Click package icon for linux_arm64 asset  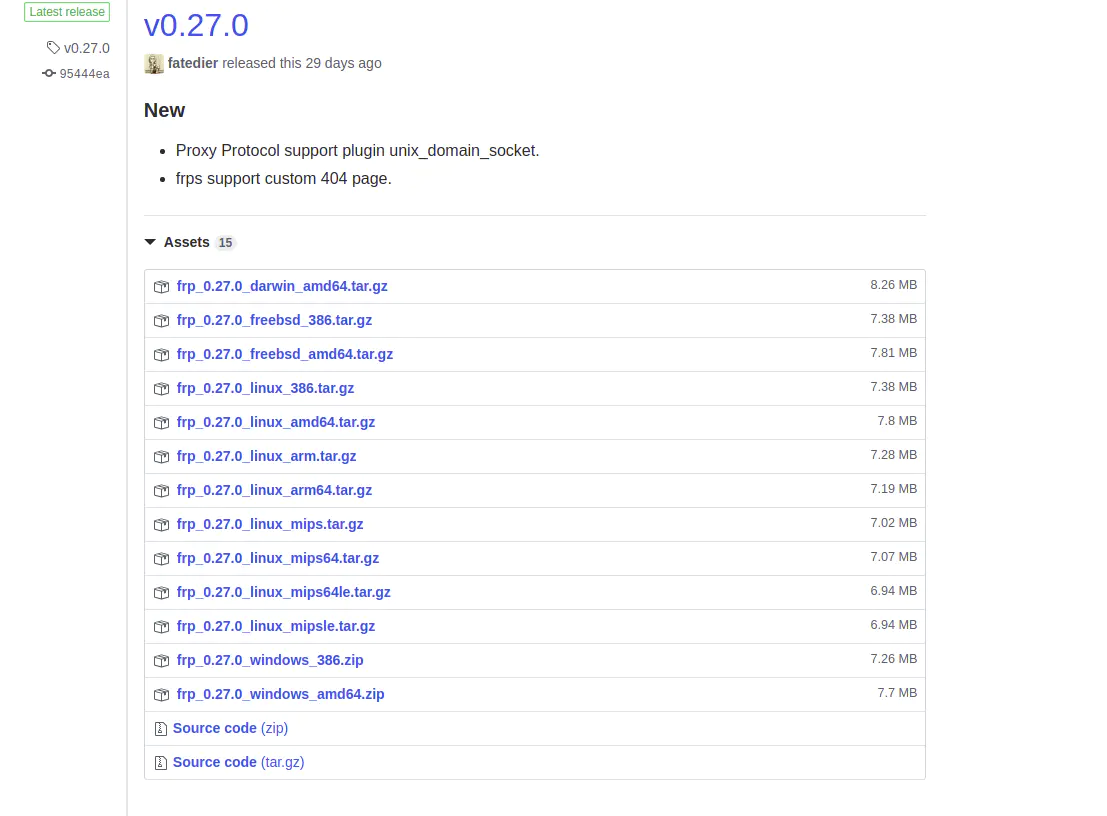(x=162, y=491)
